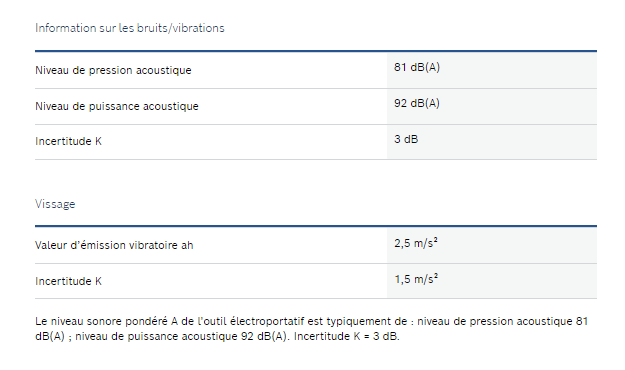Click the heading Information sur les bruits/vibrations

tap(130, 28)
